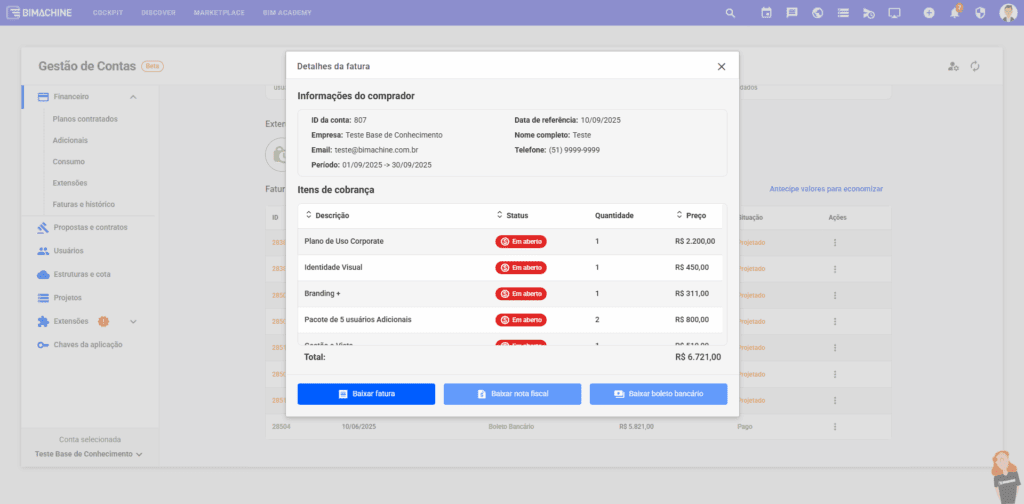Select Planos contratados in the sidebar
The image size is (1024, 504).
(85, 119)
